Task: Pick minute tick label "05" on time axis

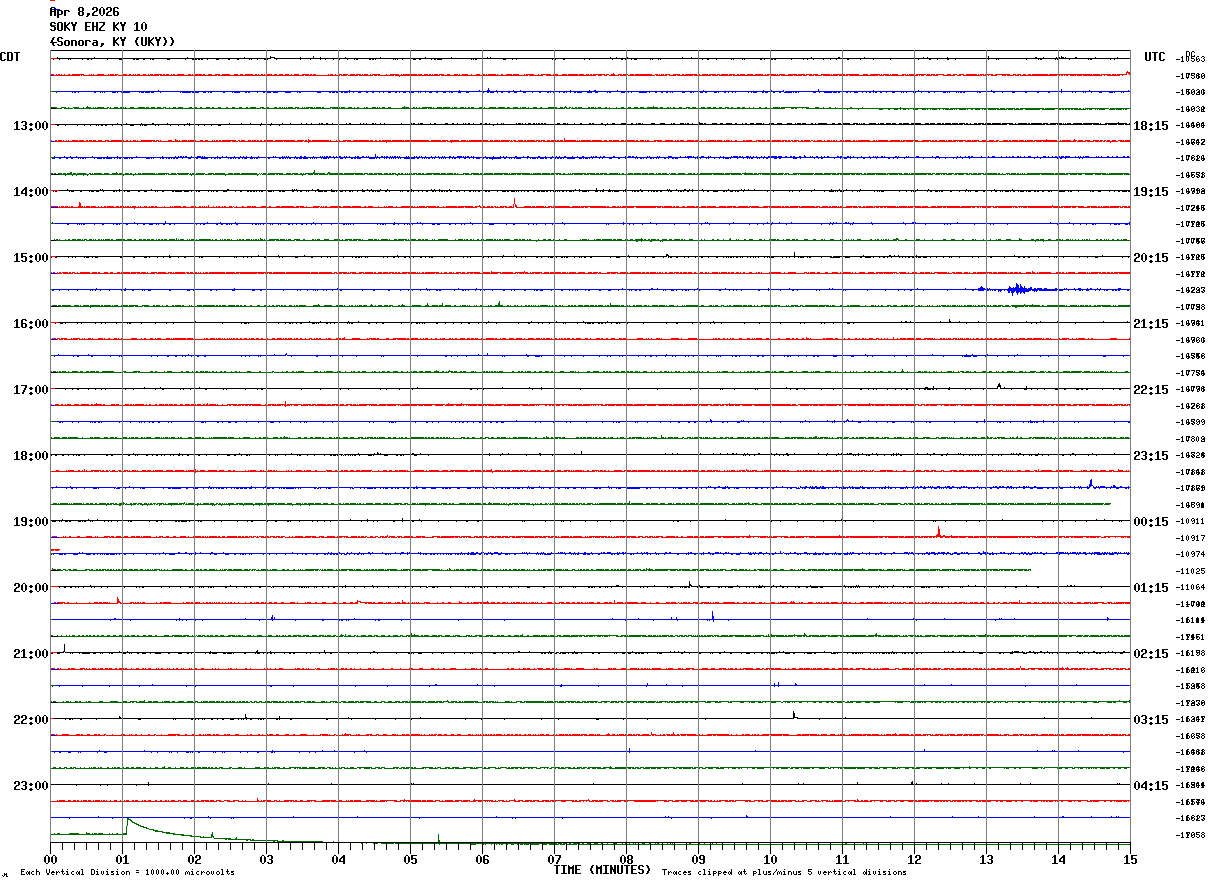Action: pos(411,859)
